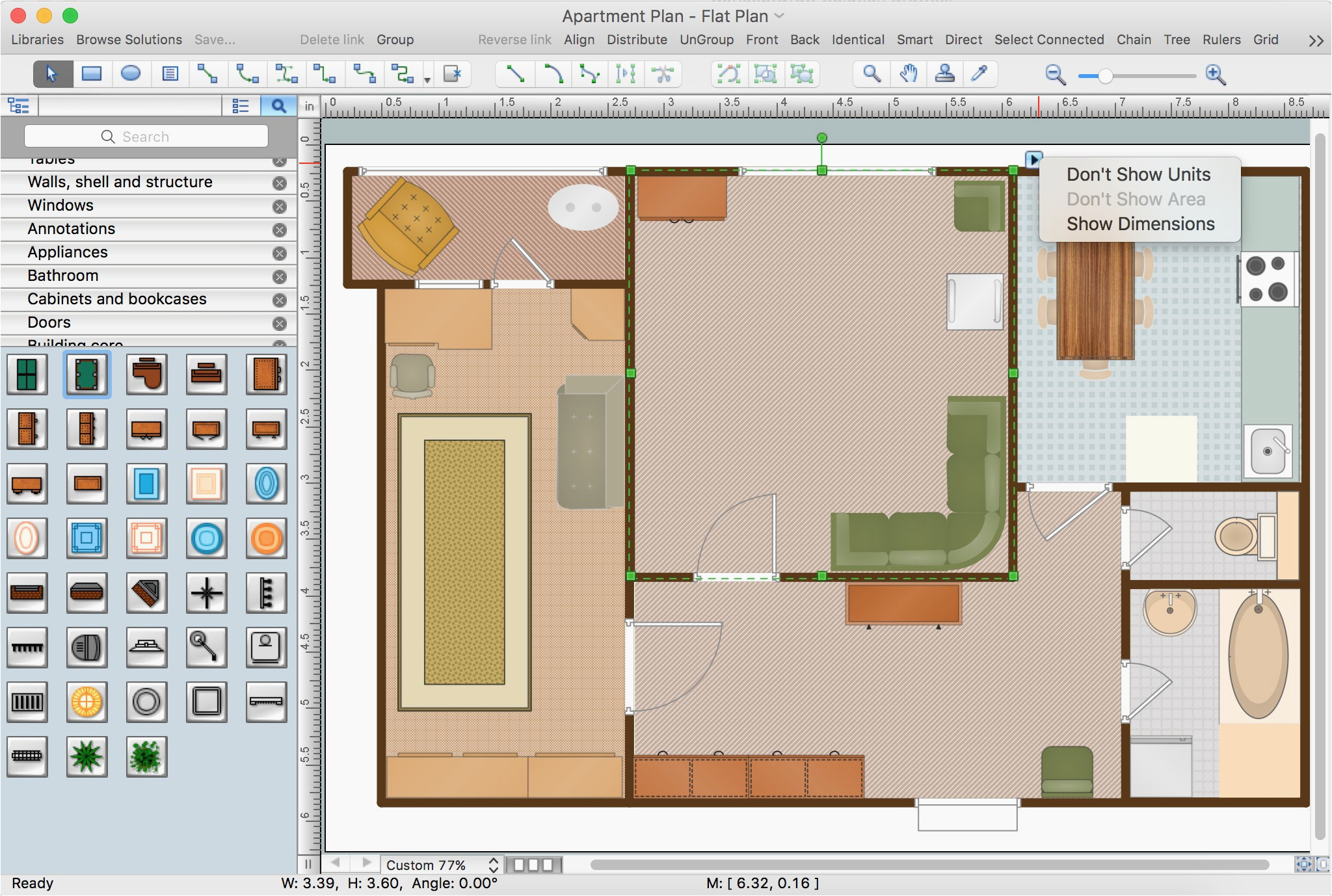Expand Building core library section

[x=74, y=344]
